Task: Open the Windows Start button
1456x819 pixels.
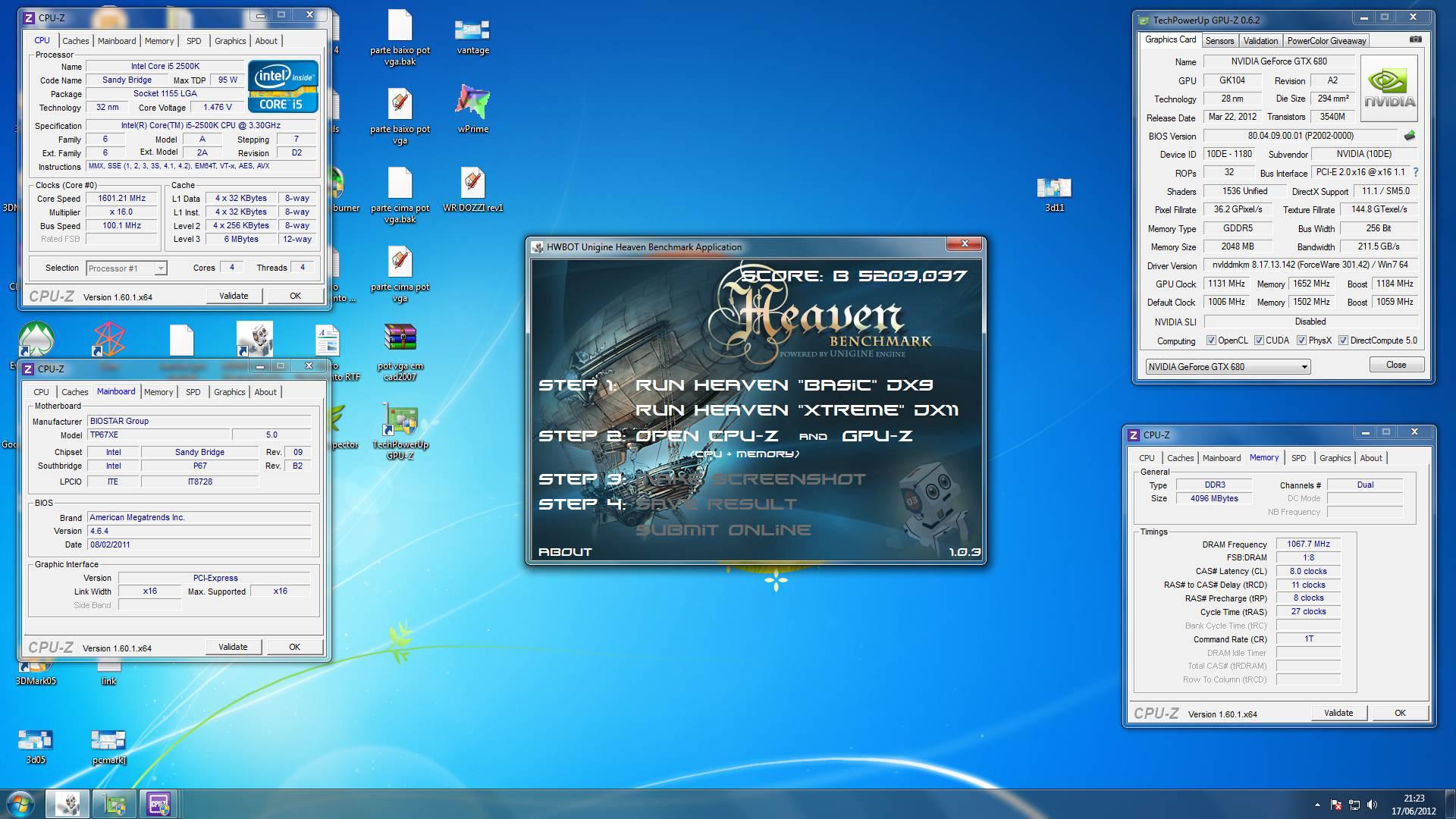Action: [x=20, y=803]
